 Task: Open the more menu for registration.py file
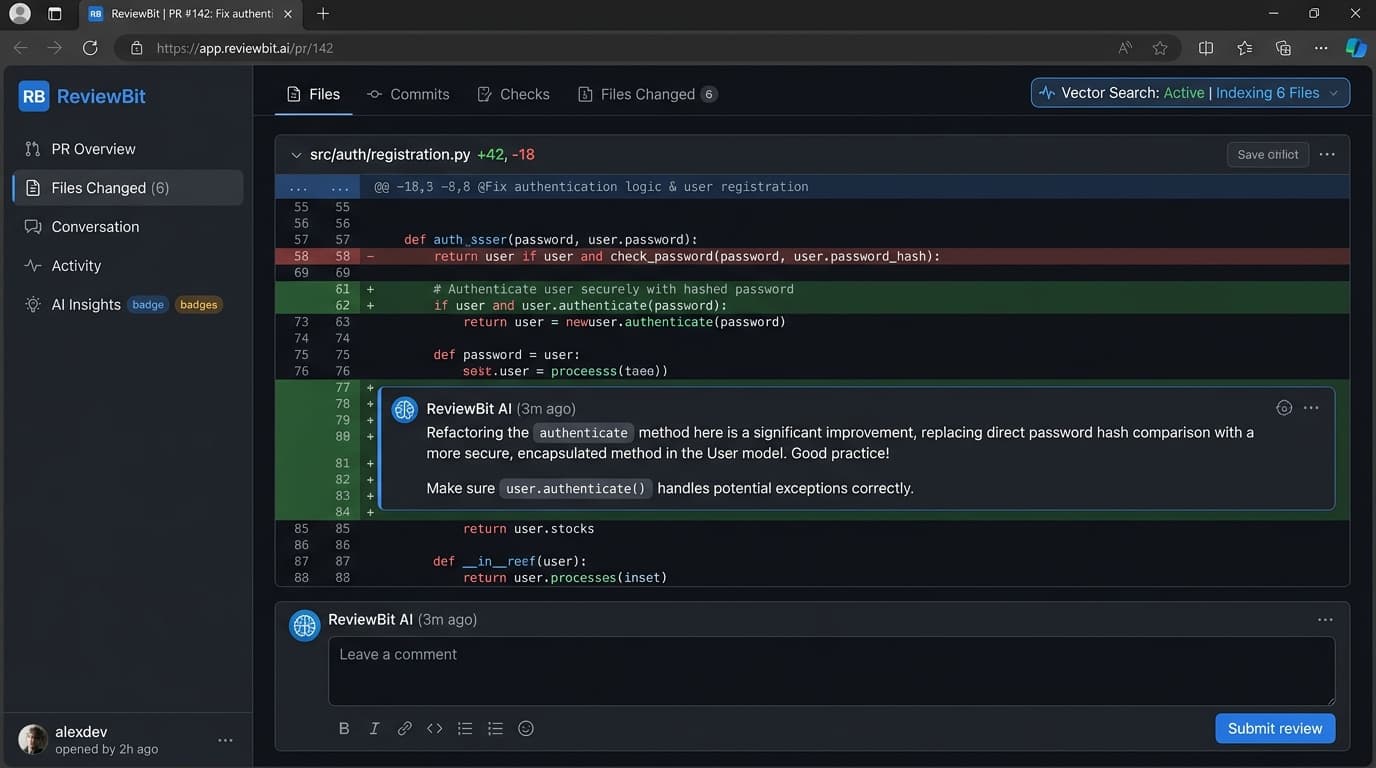[1327, 154]
